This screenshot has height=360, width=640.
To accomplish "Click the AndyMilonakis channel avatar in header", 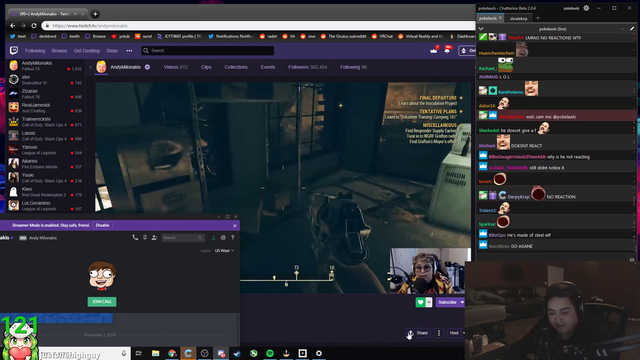I will point(101,67).
